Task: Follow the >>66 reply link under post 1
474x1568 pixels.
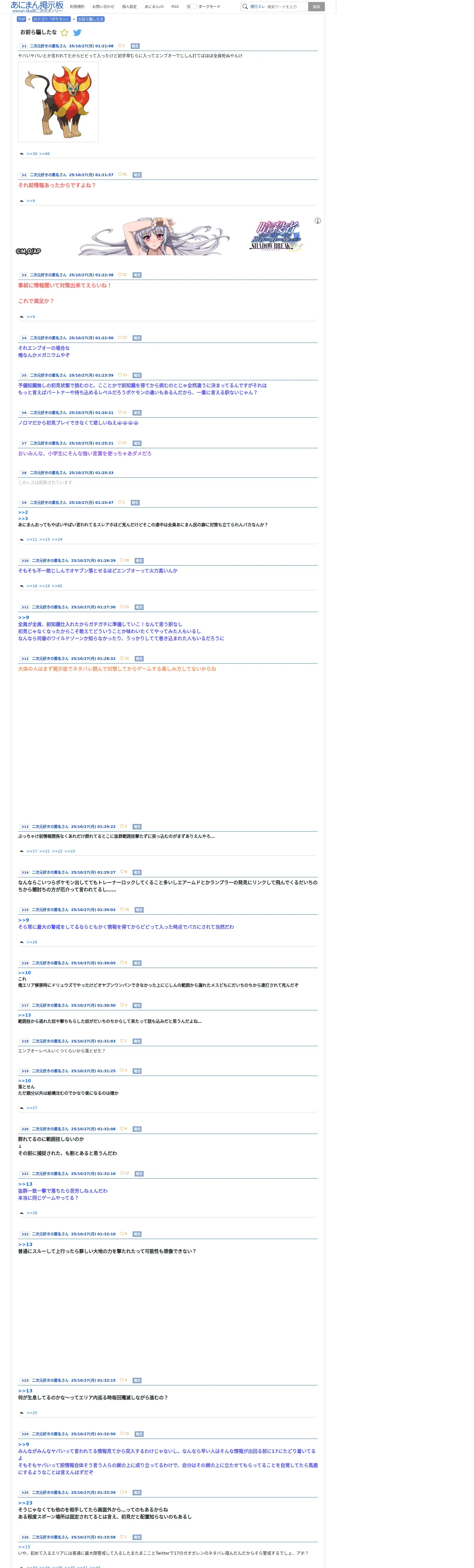Action: click(x=44, y=154)
